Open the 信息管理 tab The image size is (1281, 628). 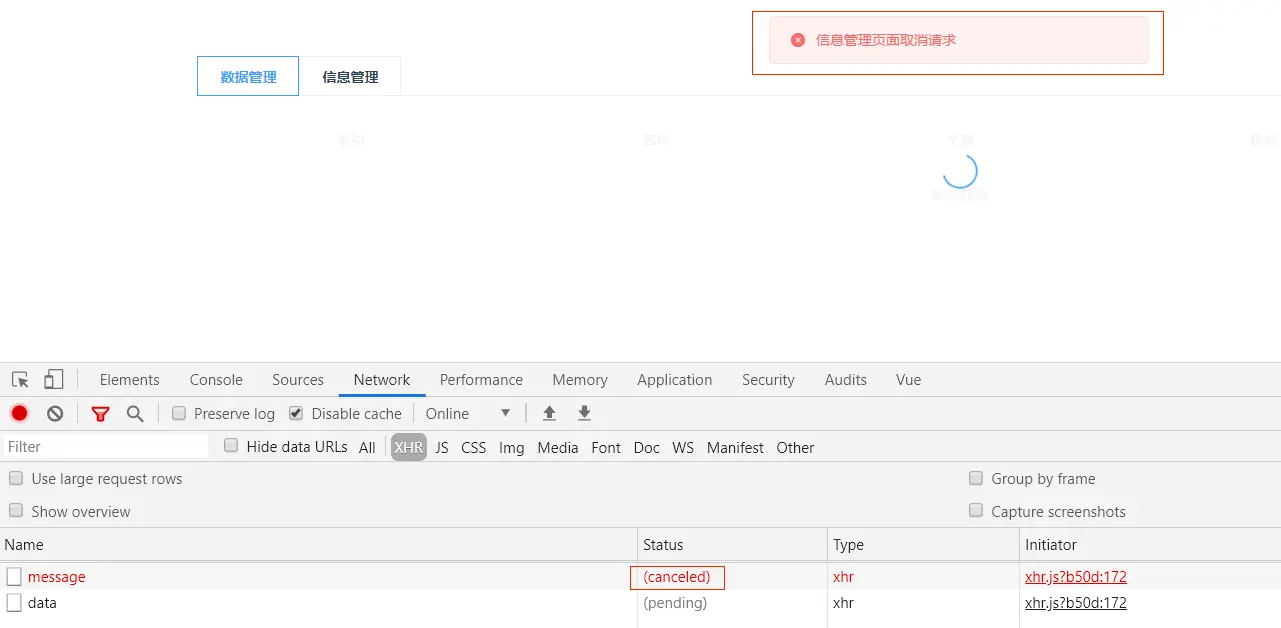[x=350, y=75]
